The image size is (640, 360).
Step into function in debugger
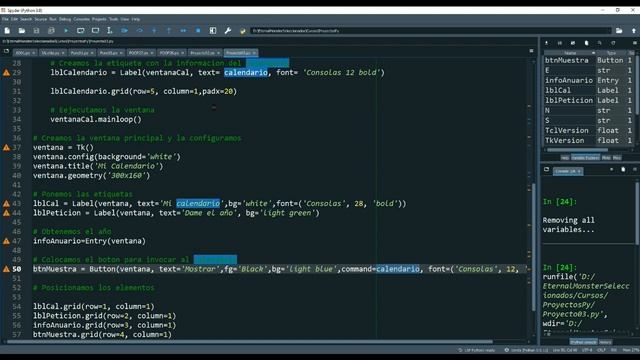(x=154, y=31)
